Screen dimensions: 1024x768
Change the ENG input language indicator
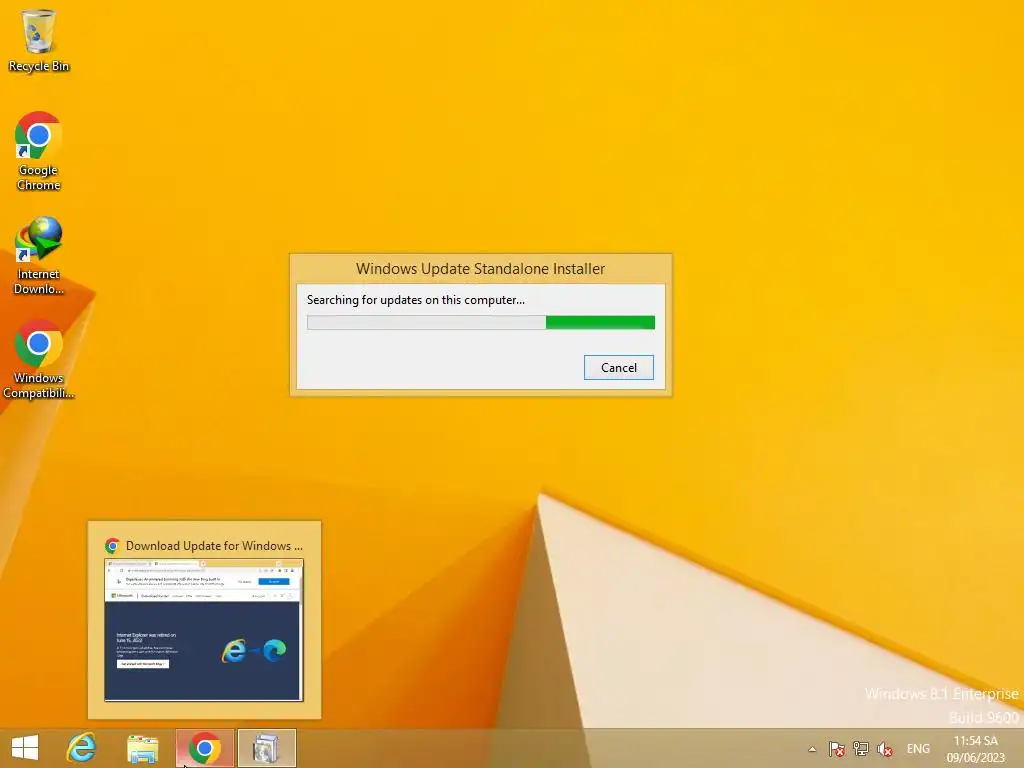918,749
